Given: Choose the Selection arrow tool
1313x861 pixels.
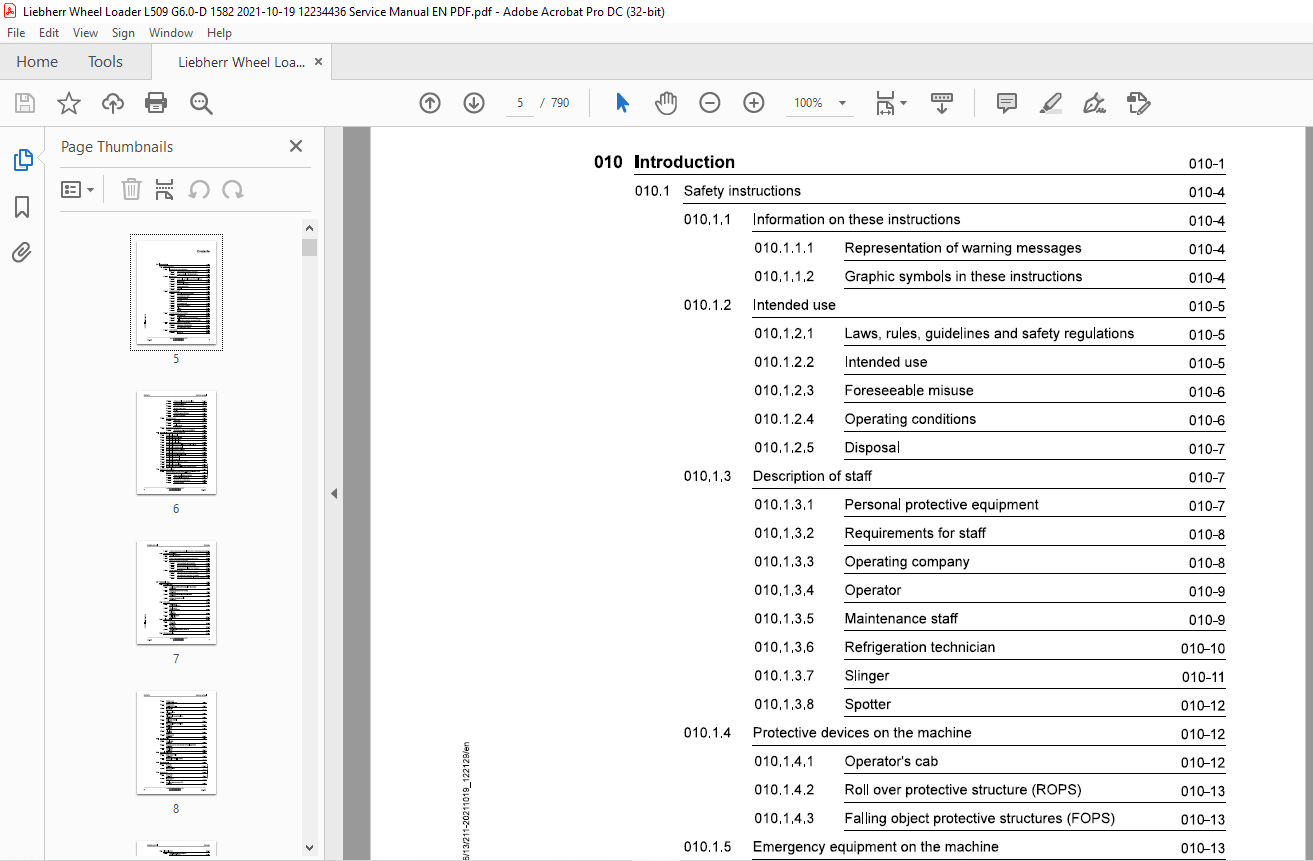Looking at the screenshot, I should 622,103.
